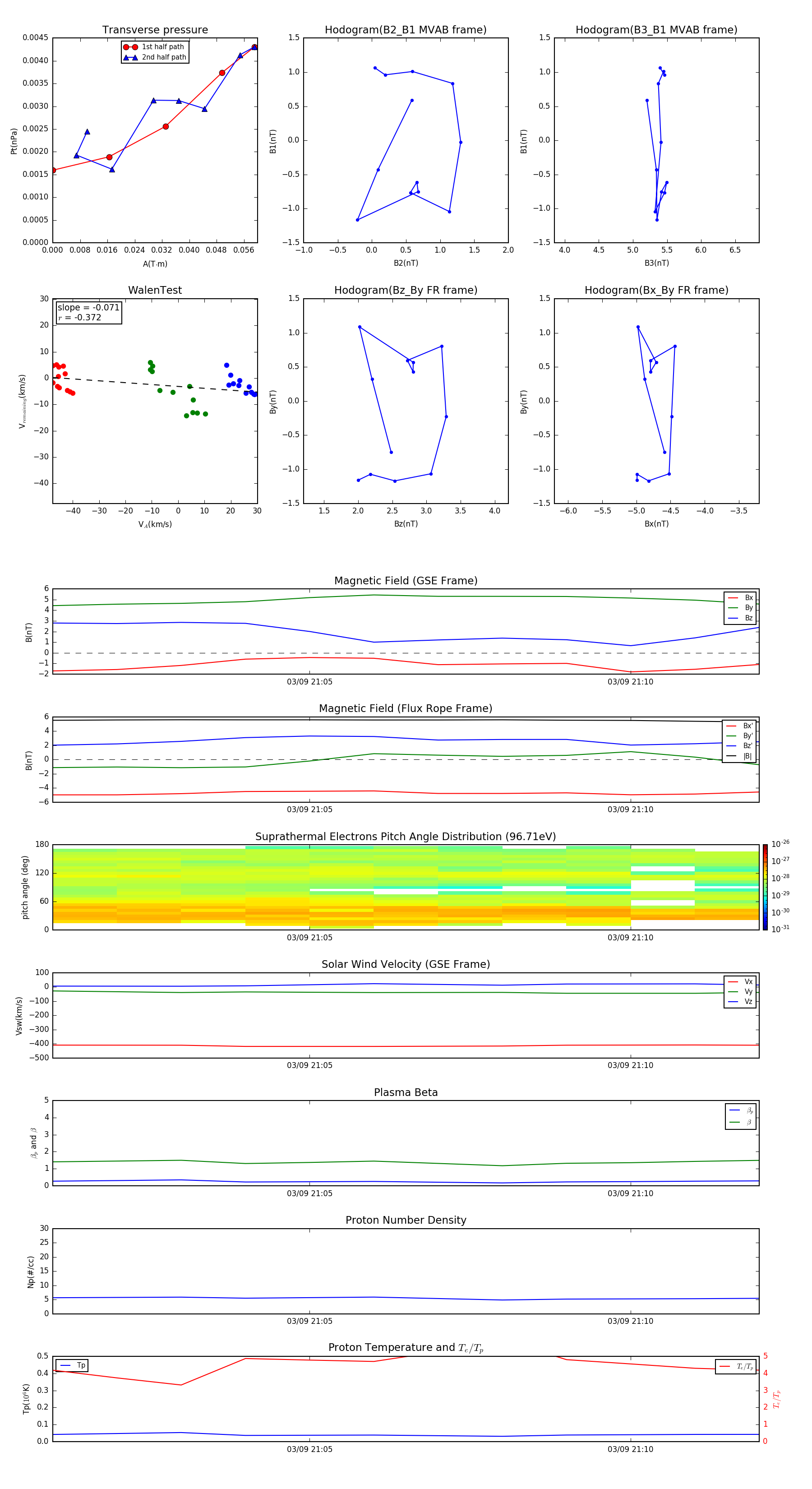Click the '0.0045' tick on pressure plot
Viewport: 812px width, 1489px height.
[x=35, y=37]
